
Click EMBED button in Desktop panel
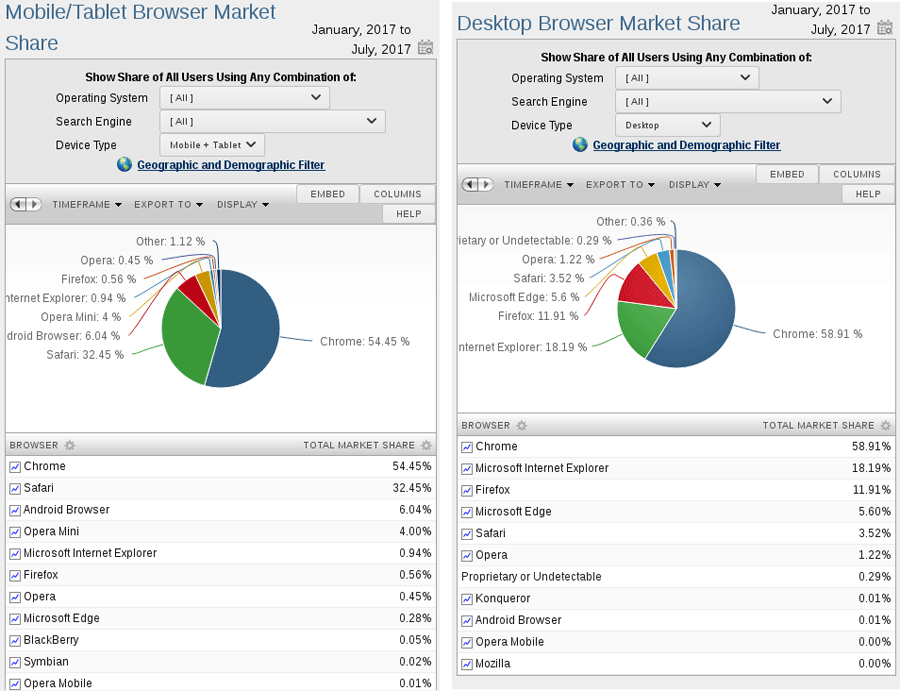point(787,174)
